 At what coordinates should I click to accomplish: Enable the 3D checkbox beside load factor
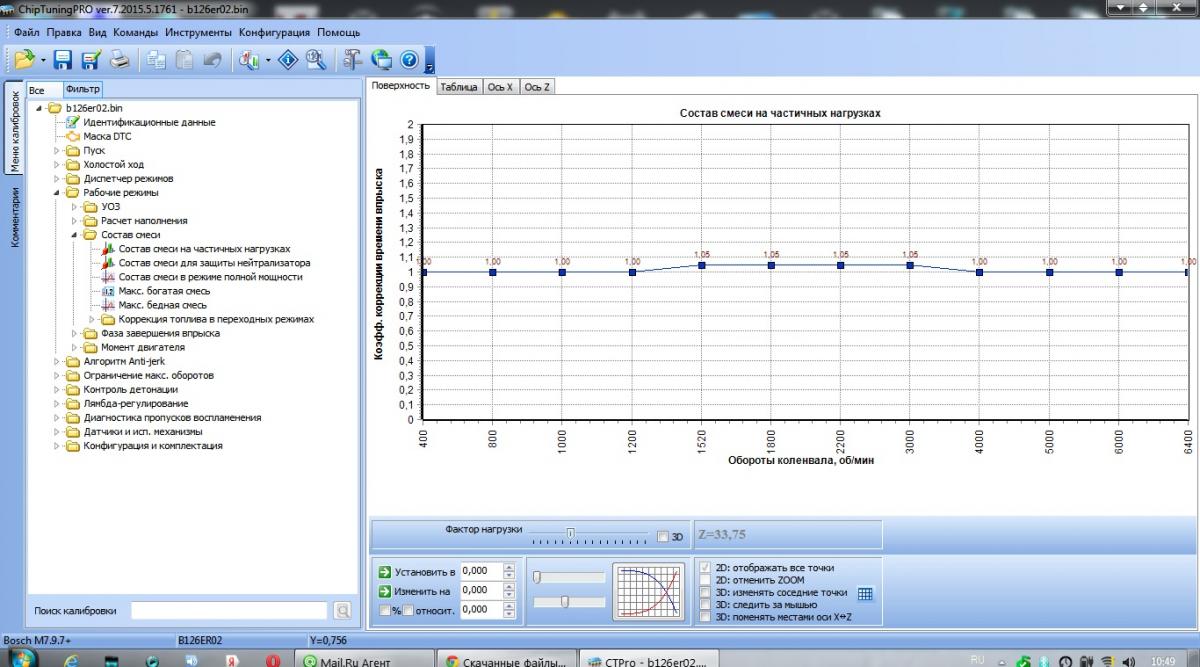click(x=663, y=537)
